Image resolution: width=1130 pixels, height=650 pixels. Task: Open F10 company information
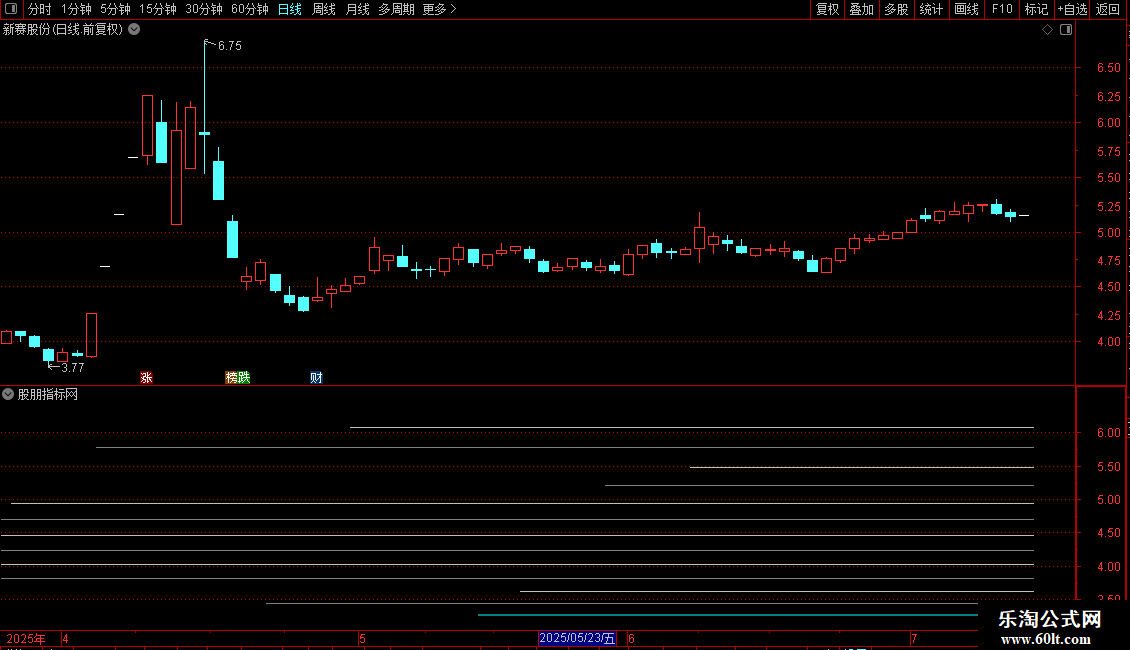[1002, 9]
